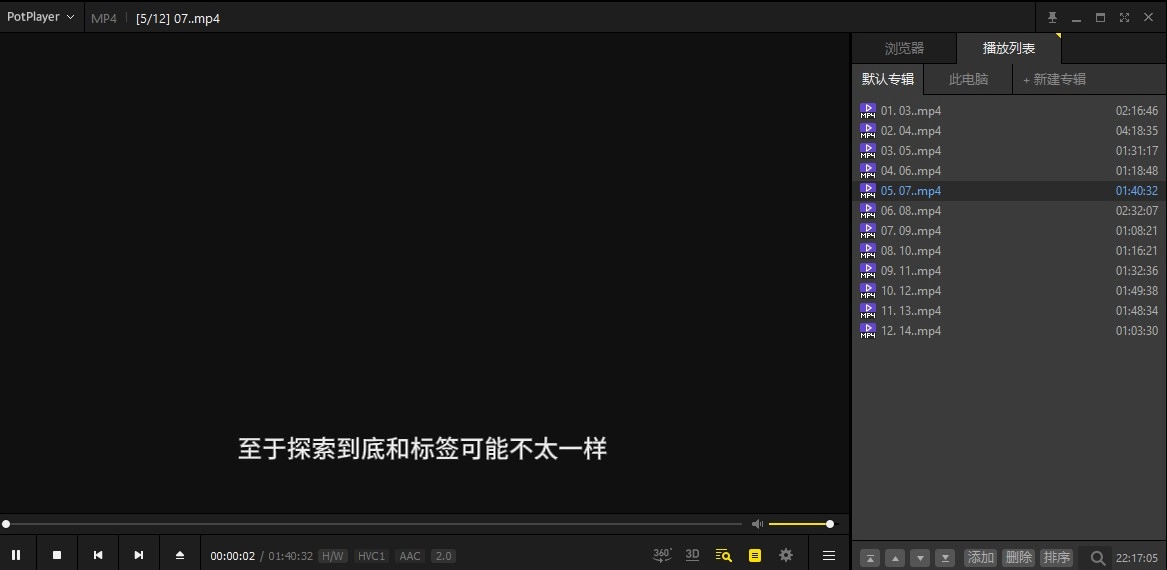Click the 2.0 audio channel badge
The image size is (1167, 570).
pos(443,556)
